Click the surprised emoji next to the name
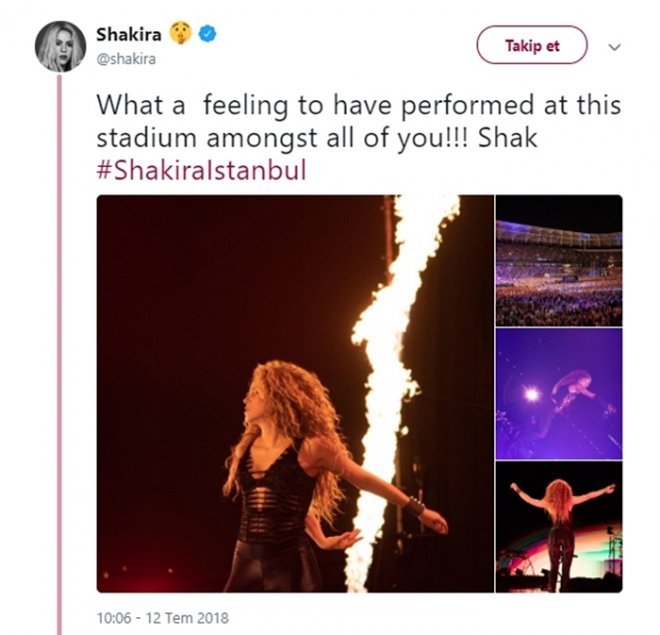The height and width of the screenshot is (635, 660). pos(181,34)
